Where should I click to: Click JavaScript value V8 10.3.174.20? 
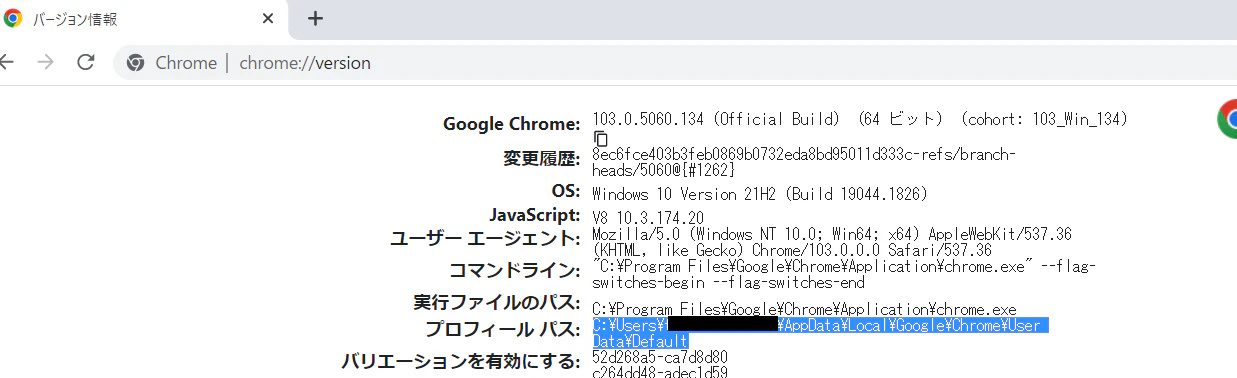pos(648,217)
